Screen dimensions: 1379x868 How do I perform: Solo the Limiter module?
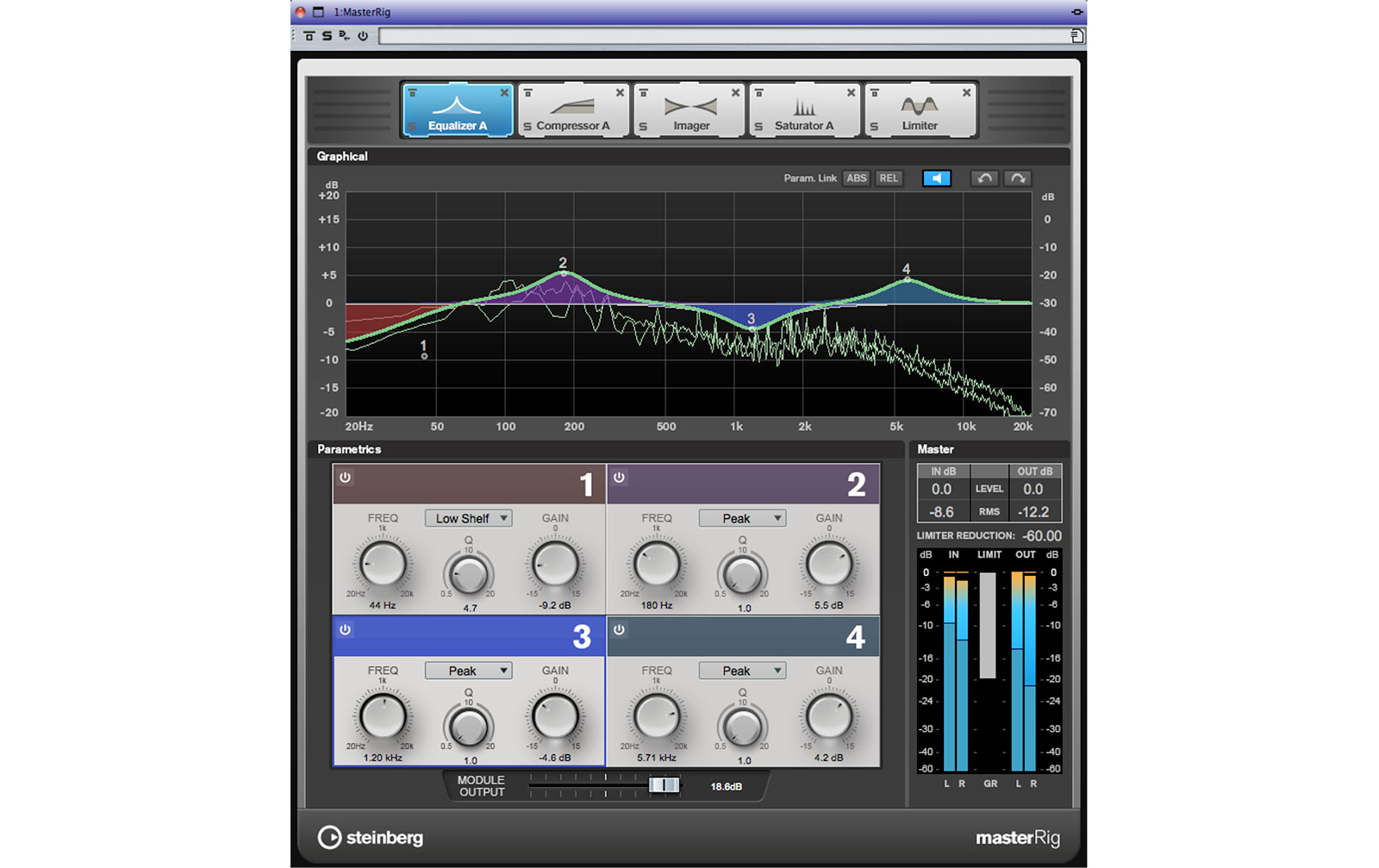[874, 127]
